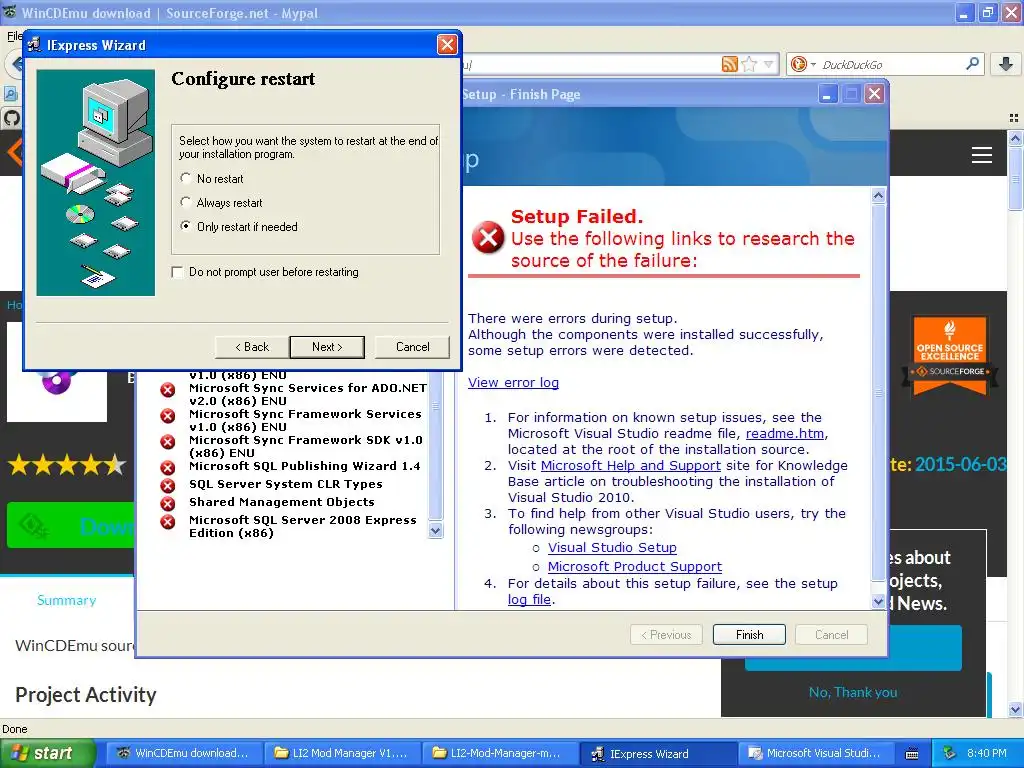Switch to Microsoft Visual Studio taskbar item
The width and height of the screenshot is (1024, 768).
pyautogui.click(x=816, y=753)
